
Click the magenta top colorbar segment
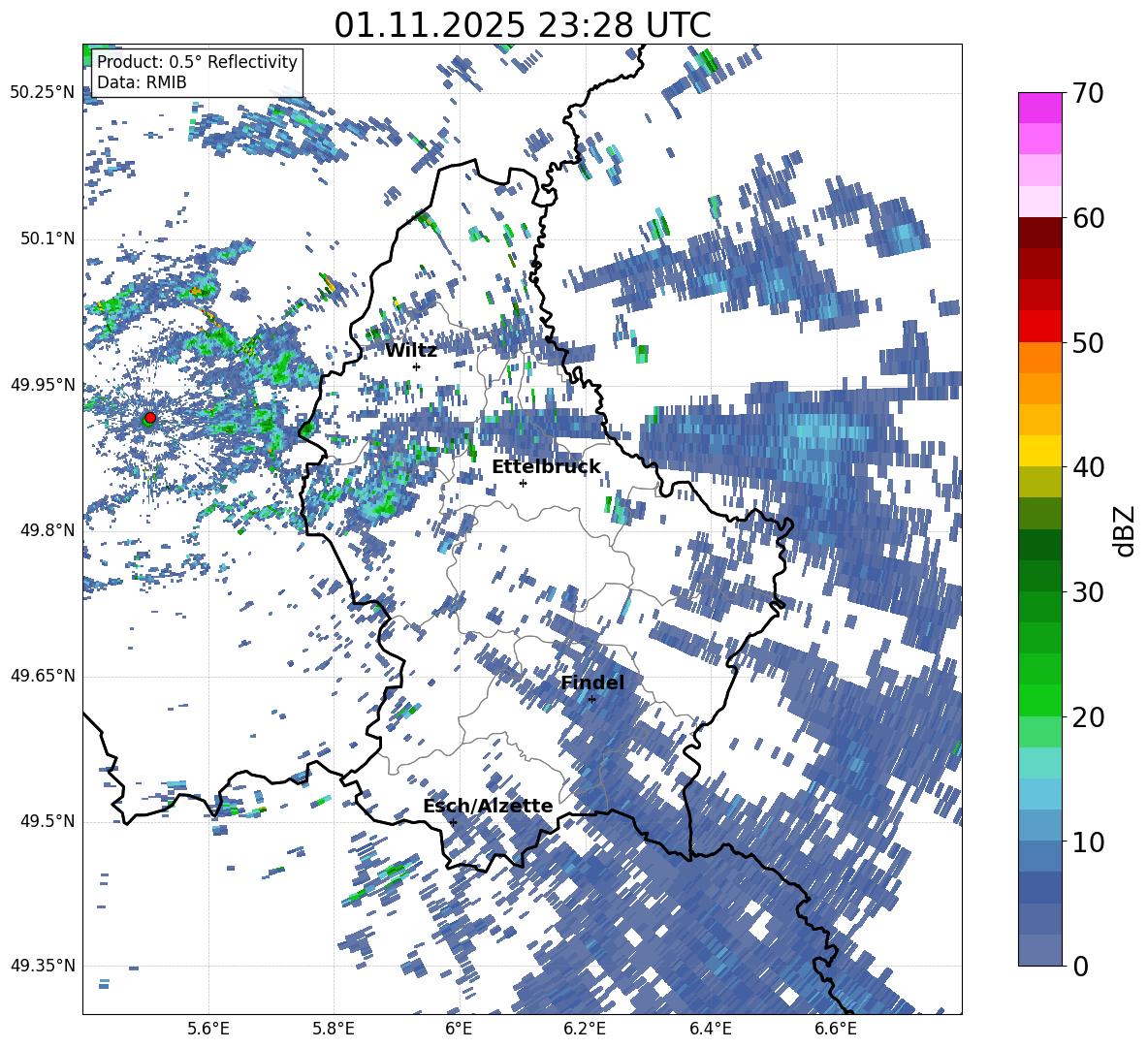(x=1039, y=108)
